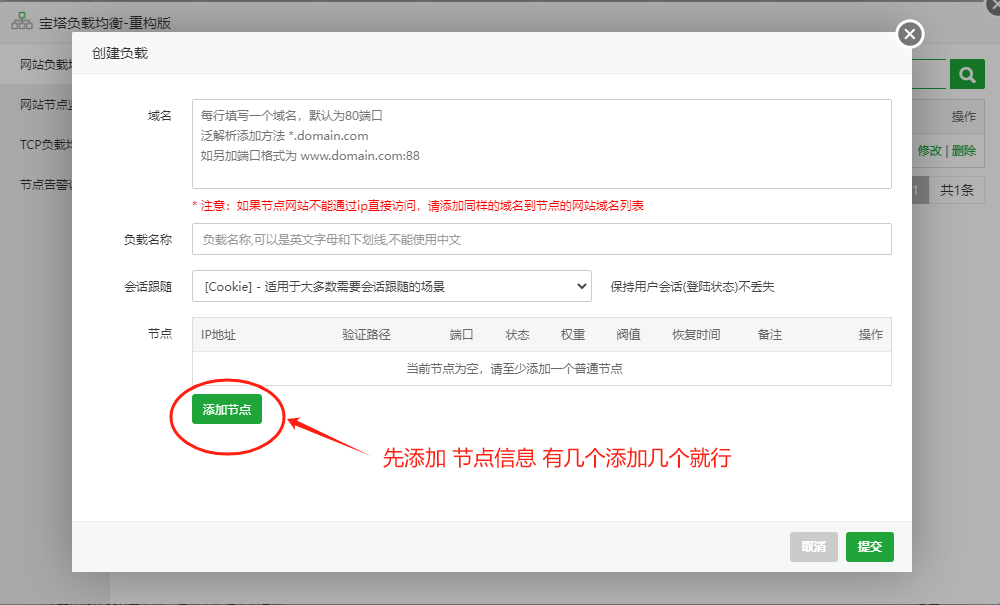Viewport: 1000px width, 605px height.
Task: Click the IP地址 column header
Action: 218,335
